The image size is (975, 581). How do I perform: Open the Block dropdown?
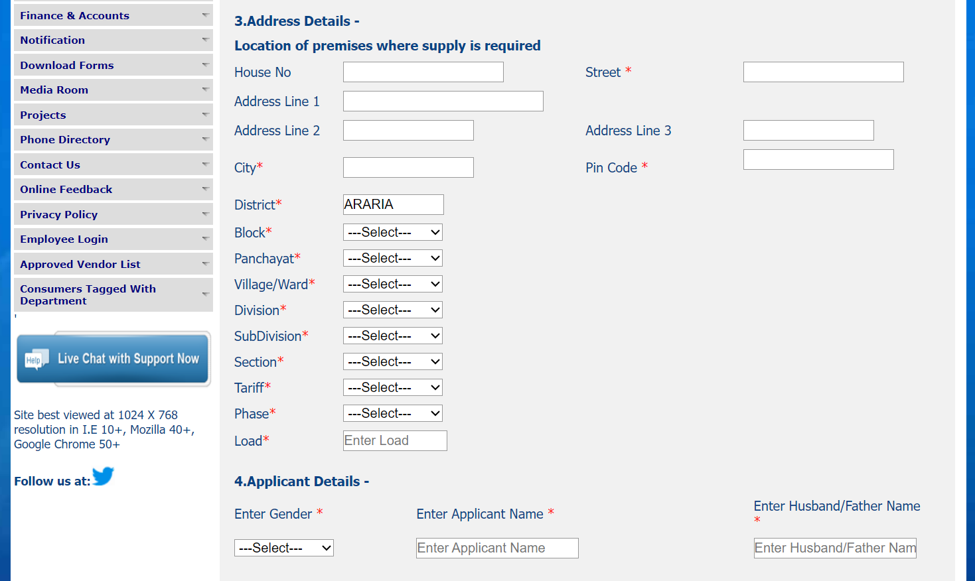(x=392, y=231)
